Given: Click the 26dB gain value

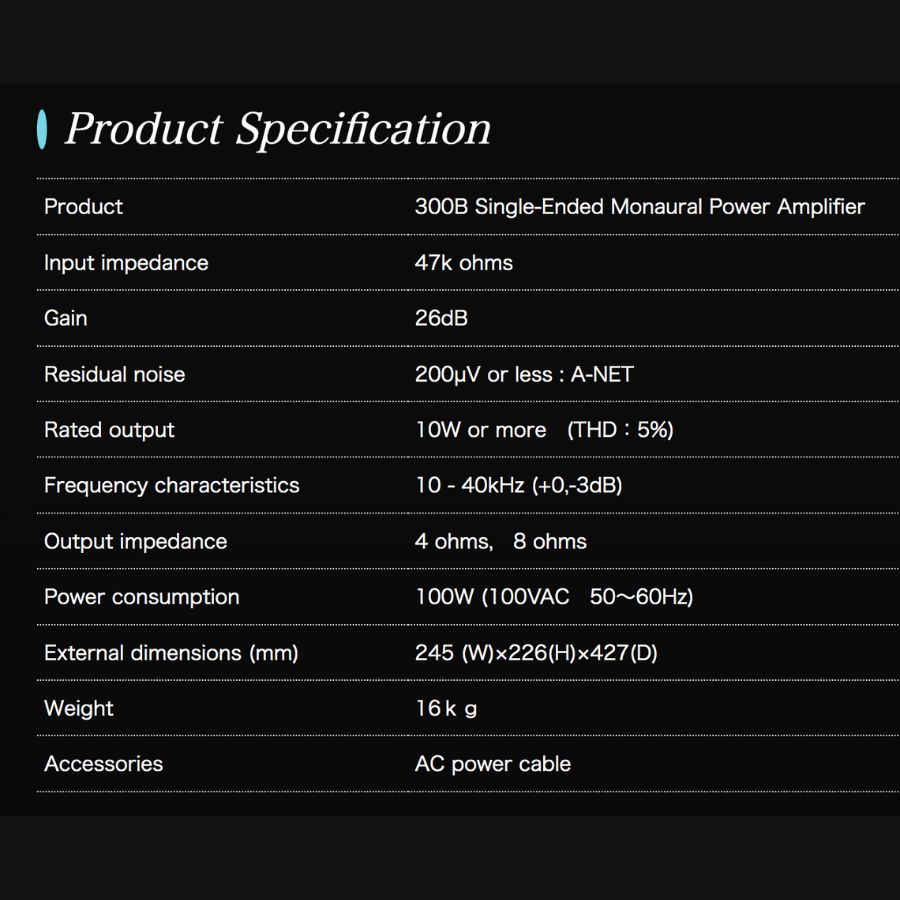Looking at the screenshot, I should [441, 318].
